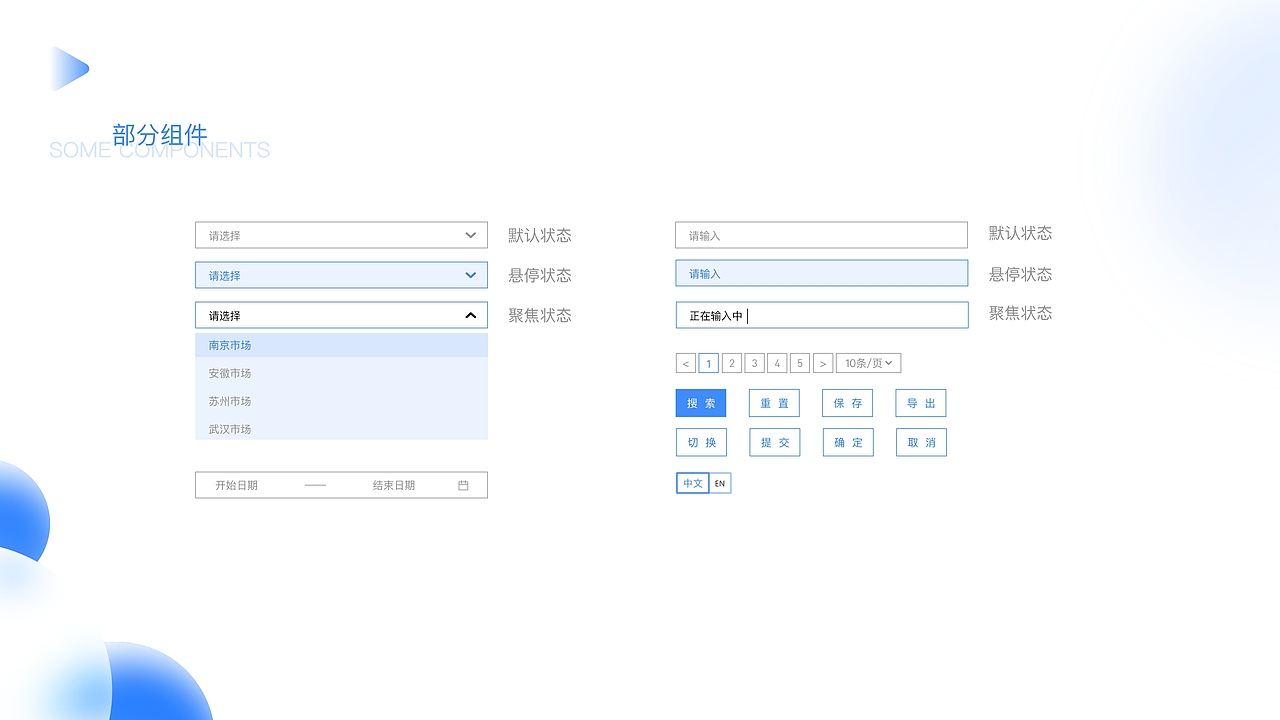Click the 导出 export button
Image resolution: width=1280 pixels, height=720 pixels.
pyautogui.click(x=921, y=403)
